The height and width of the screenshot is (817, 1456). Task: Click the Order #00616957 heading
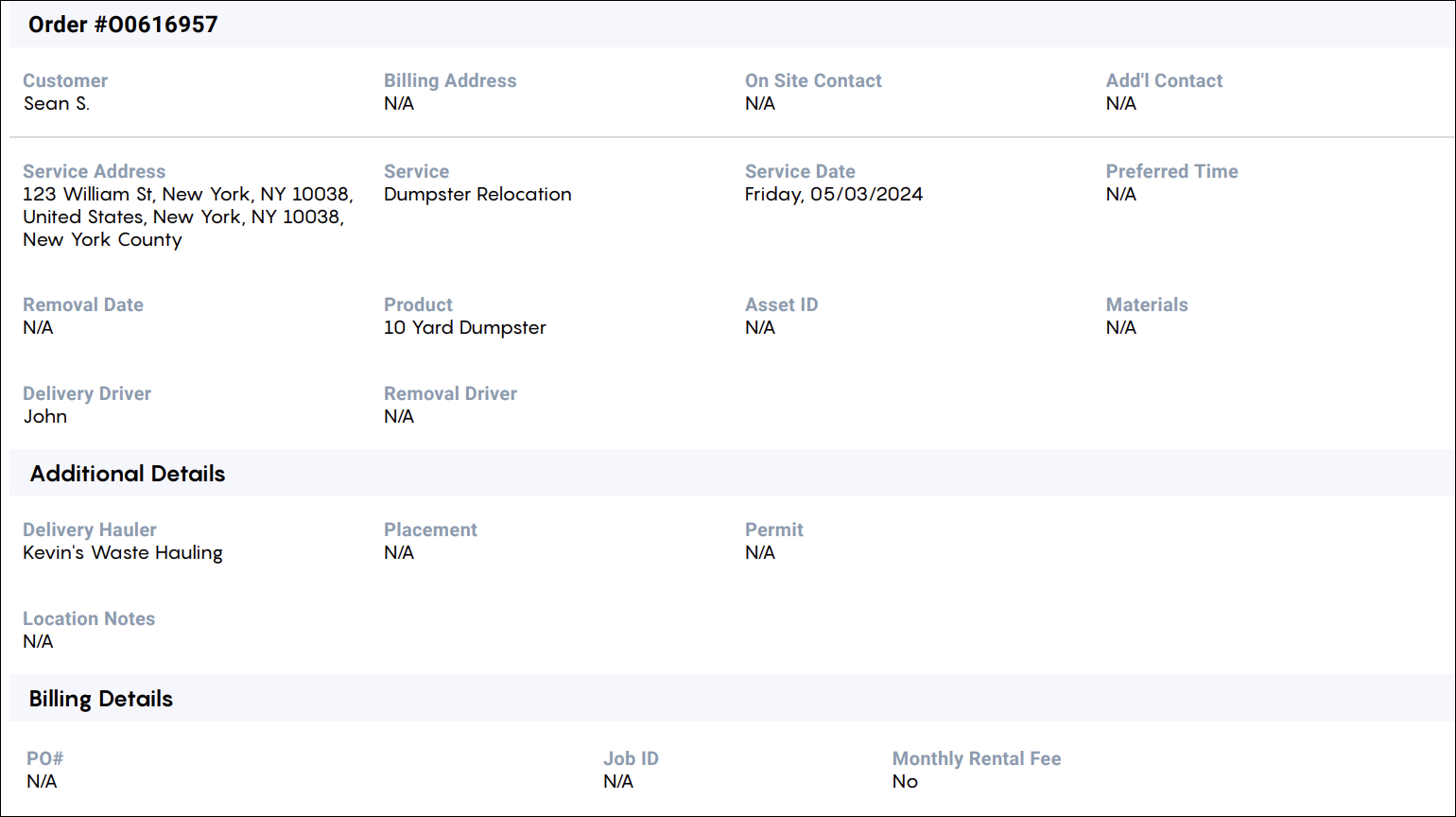click(x=123, y=25)
